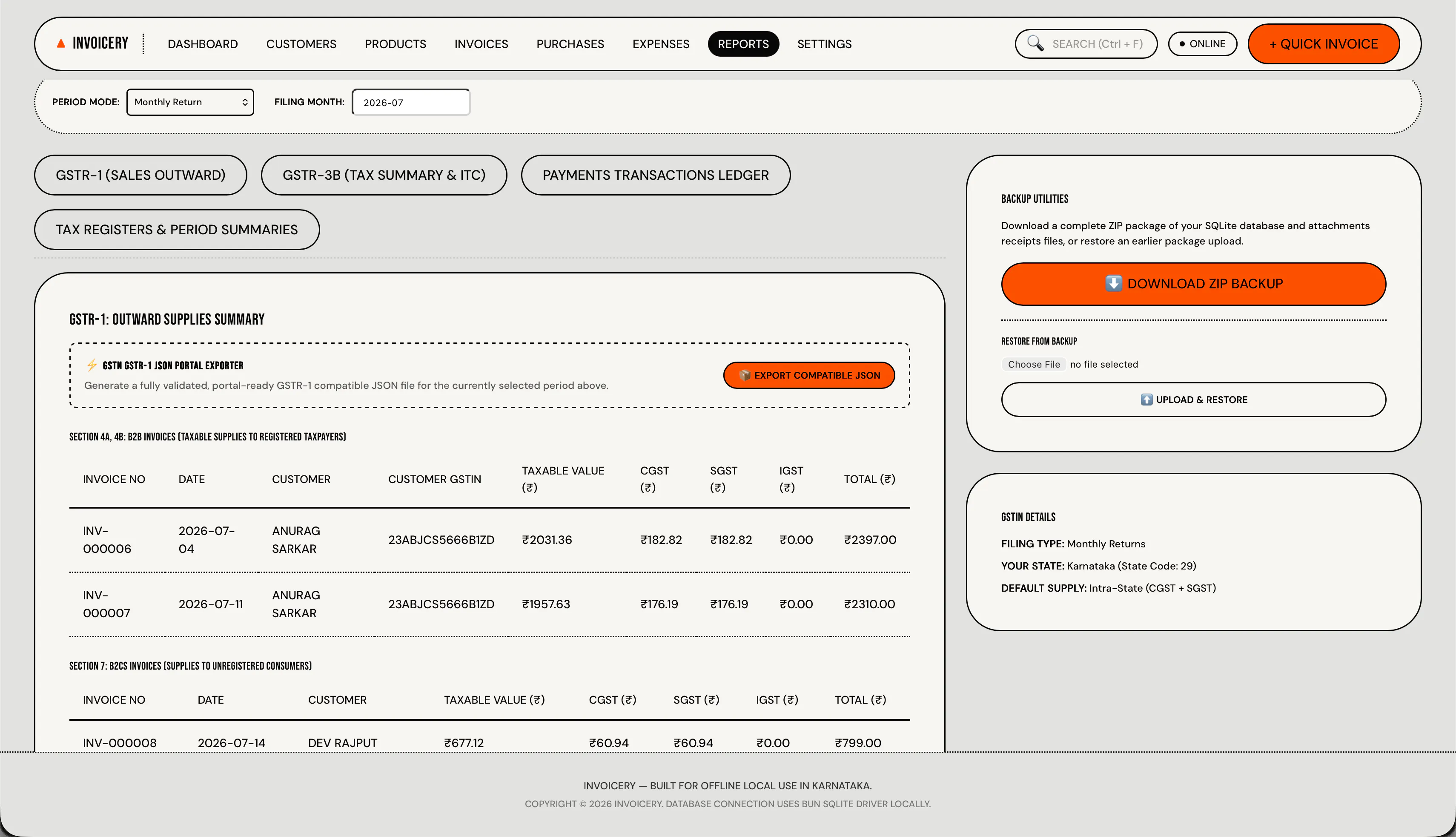This screenshot has height=837, width=1456.
Task: Click the Filing Type: Monthly Returns line
Action: 1073,544
